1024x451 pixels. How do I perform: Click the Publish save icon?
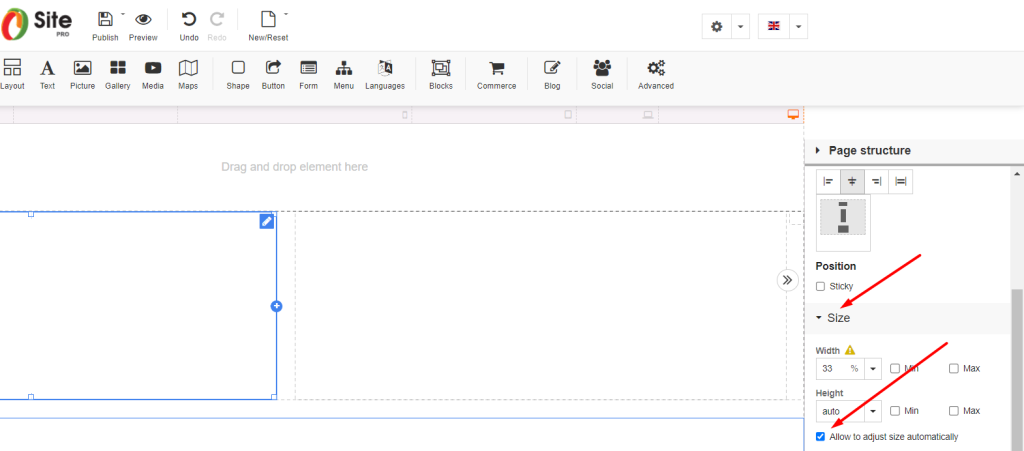[x=105, y=19]
